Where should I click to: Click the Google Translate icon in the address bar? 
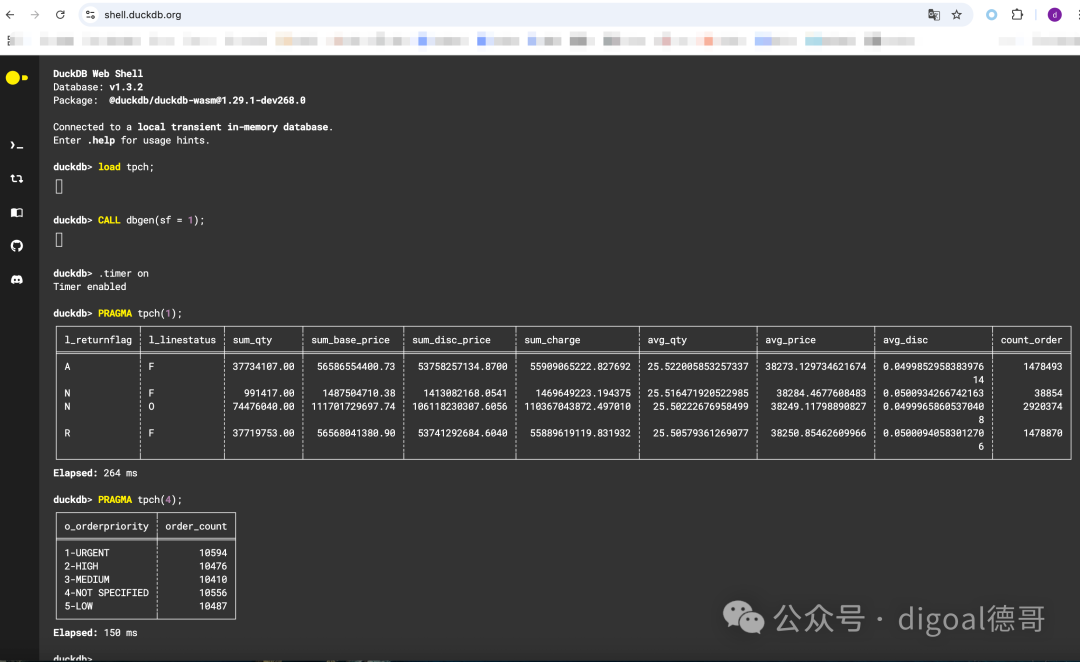click(x=933, y=14)
